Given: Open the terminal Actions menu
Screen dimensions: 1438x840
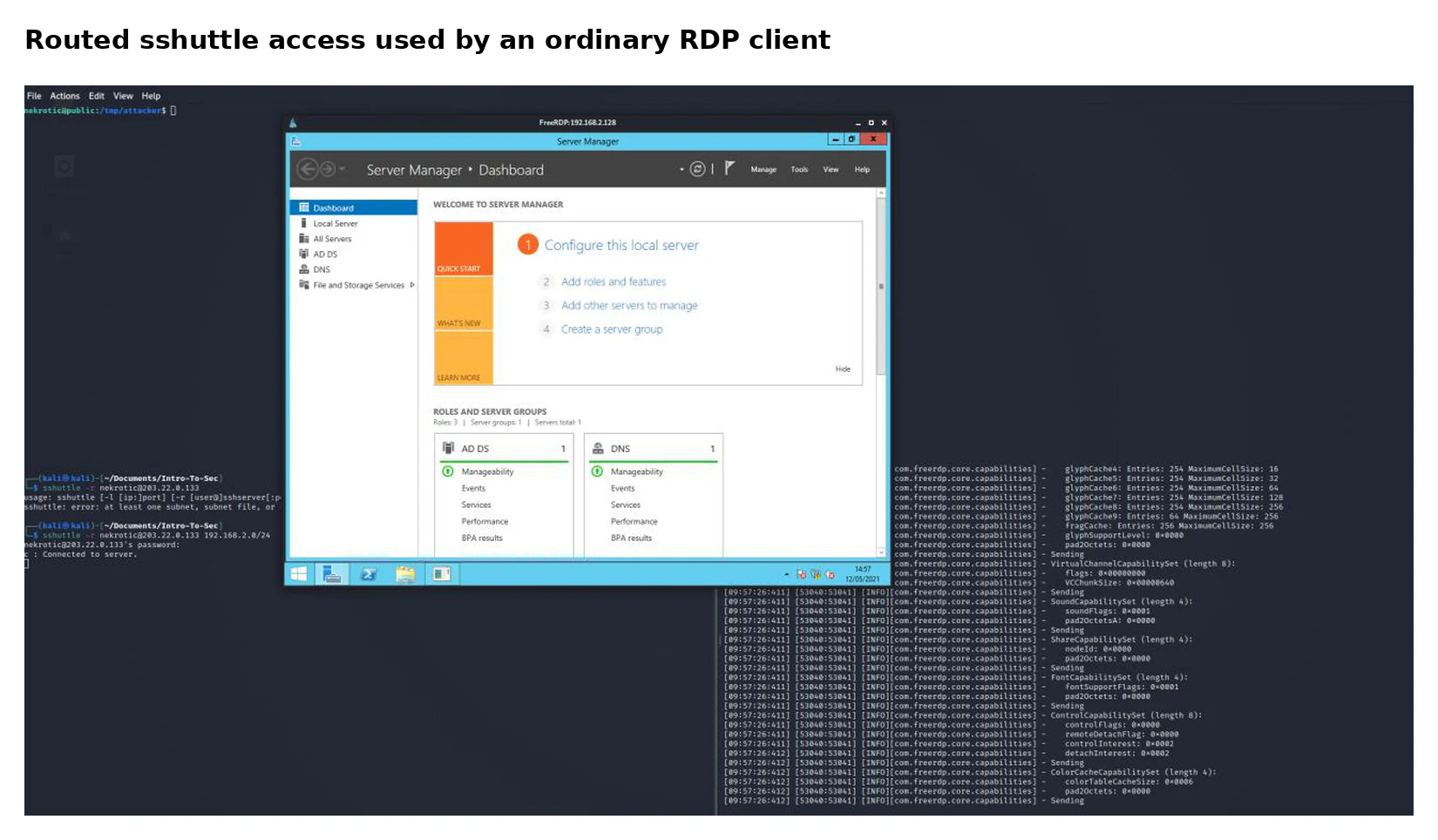Looking at the screenshot, I should [64, 96].
